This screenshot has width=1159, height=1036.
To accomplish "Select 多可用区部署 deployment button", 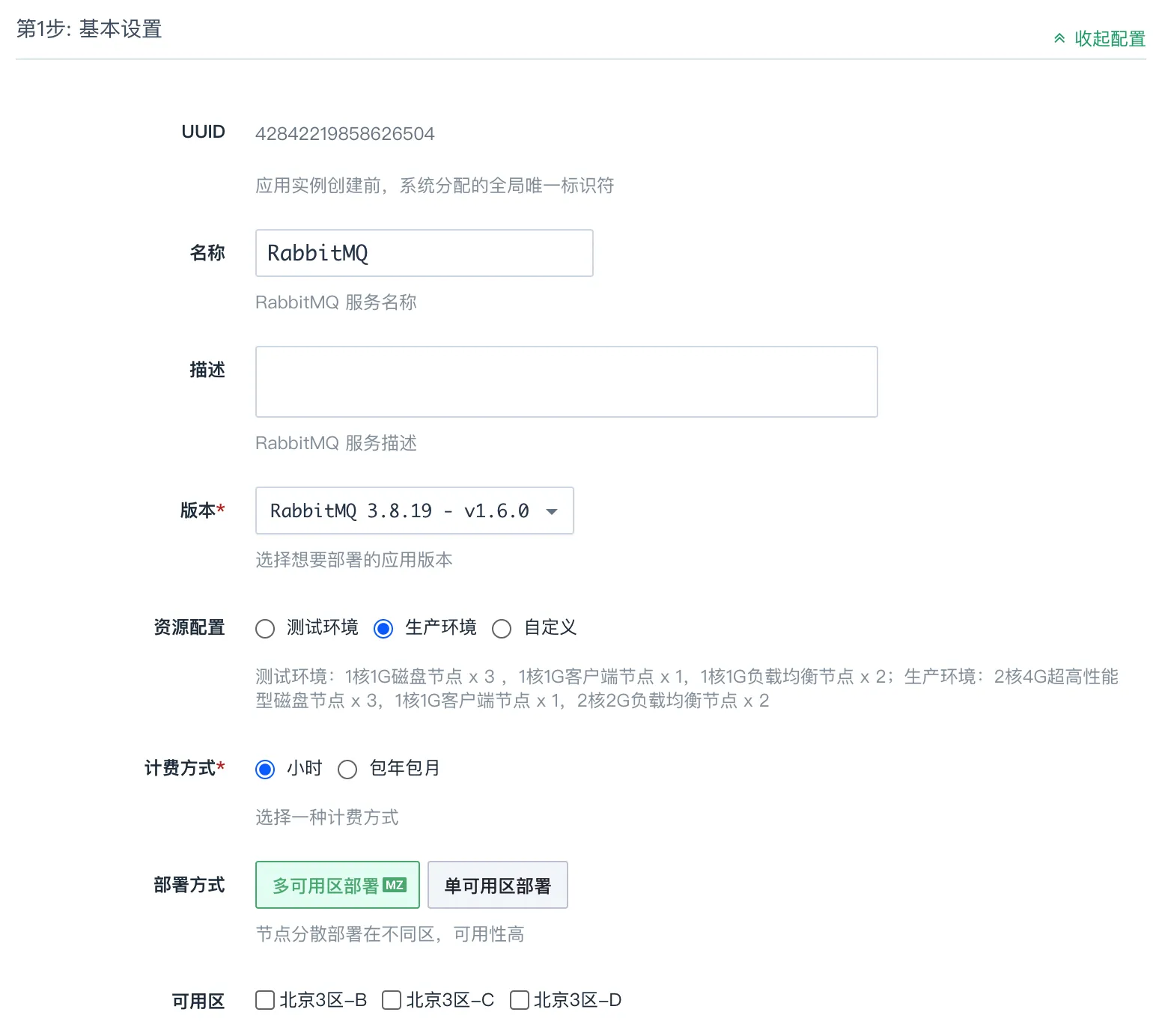I will click(338, 885).
